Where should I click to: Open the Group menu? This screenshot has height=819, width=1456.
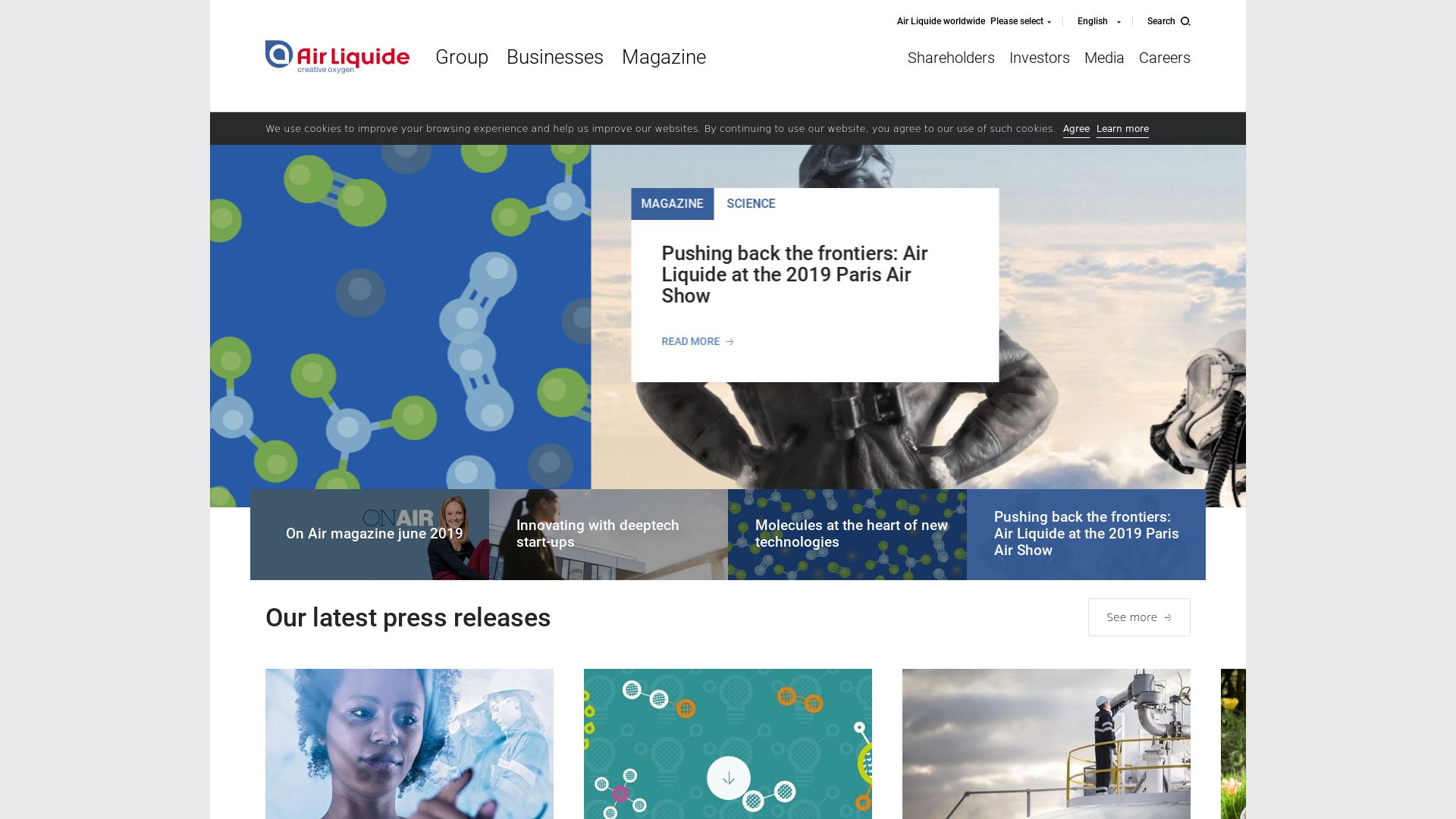pos(462,57)
